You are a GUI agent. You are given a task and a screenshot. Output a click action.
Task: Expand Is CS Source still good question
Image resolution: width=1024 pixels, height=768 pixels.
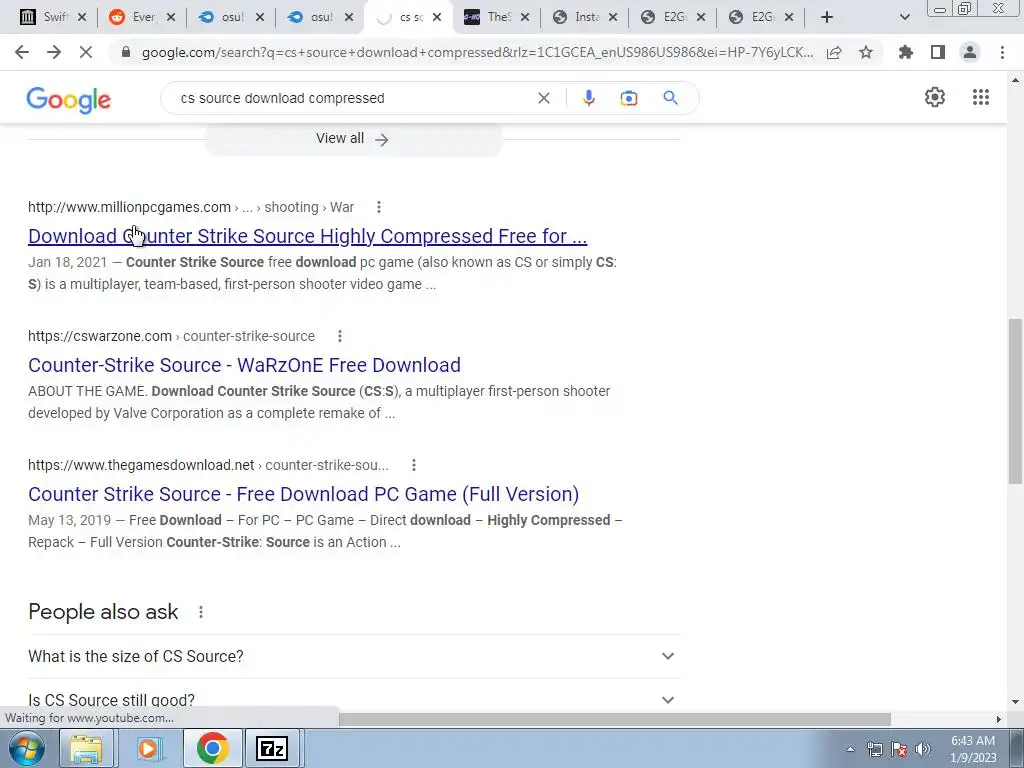click(354, 699)
